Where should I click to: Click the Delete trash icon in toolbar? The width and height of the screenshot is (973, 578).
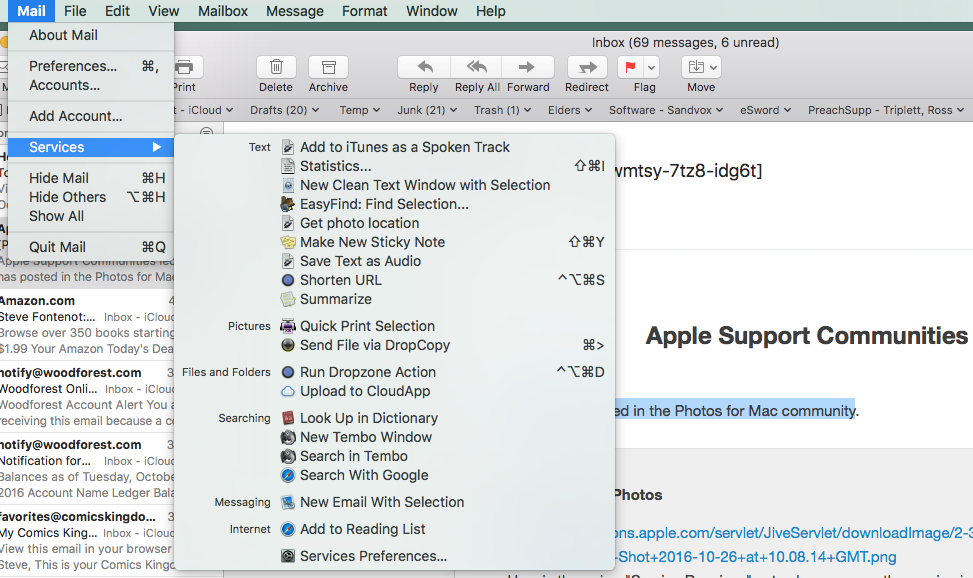[276, 67]
